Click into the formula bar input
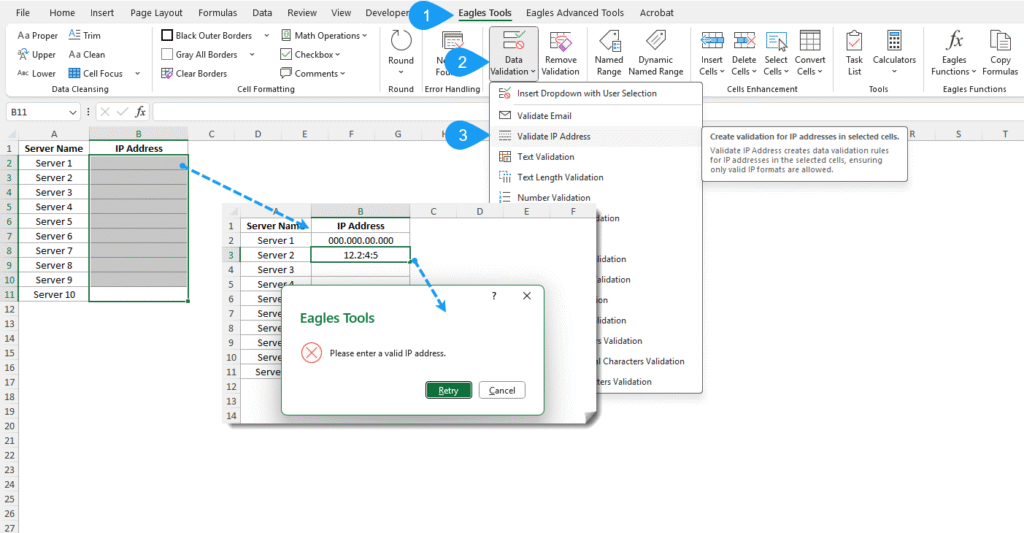The image size is (1024, 533). (588, 112)
